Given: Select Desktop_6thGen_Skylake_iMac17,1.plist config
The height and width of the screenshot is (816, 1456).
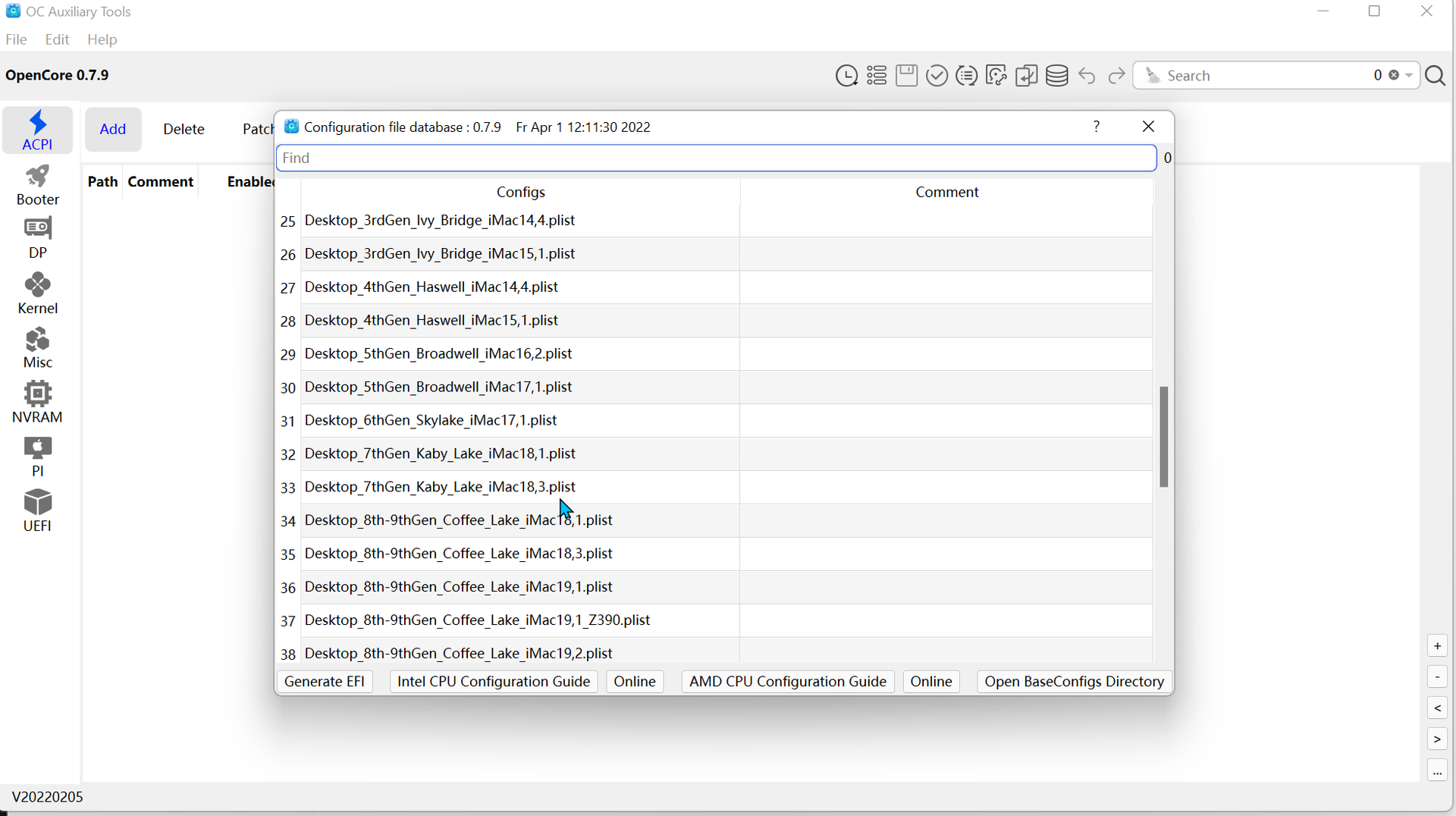Looking at the screenshot, I should tap(431, 420).
